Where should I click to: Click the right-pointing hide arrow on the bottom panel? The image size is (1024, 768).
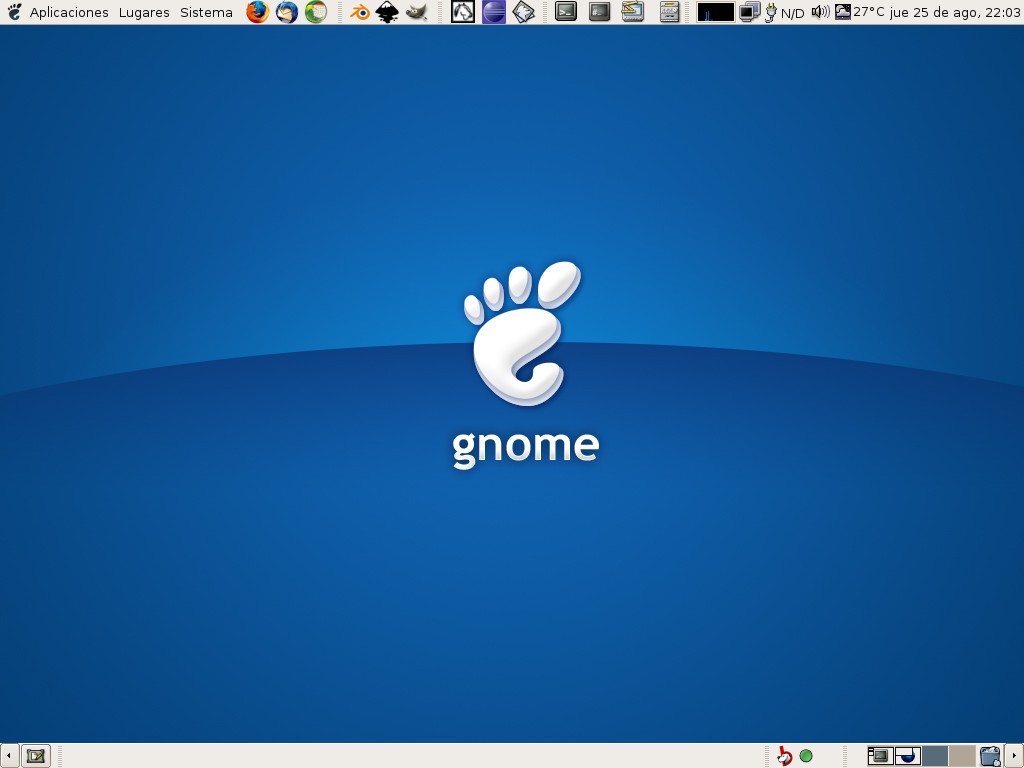pos(1014,756)
